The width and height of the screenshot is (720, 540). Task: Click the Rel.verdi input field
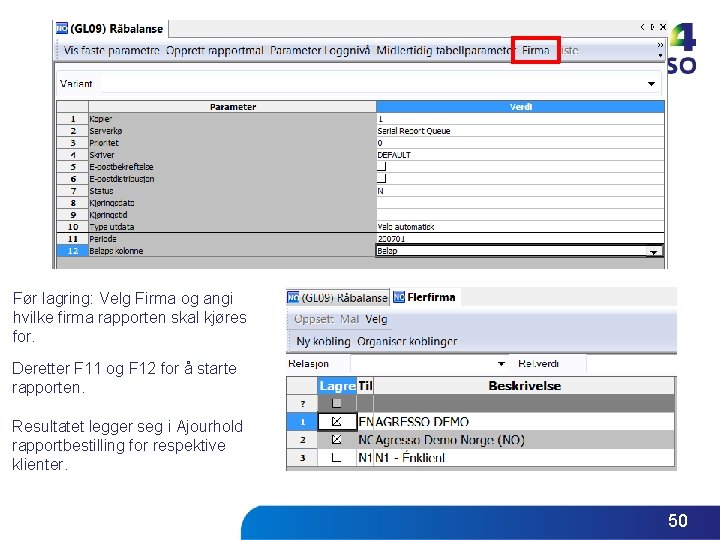(631, 364)
